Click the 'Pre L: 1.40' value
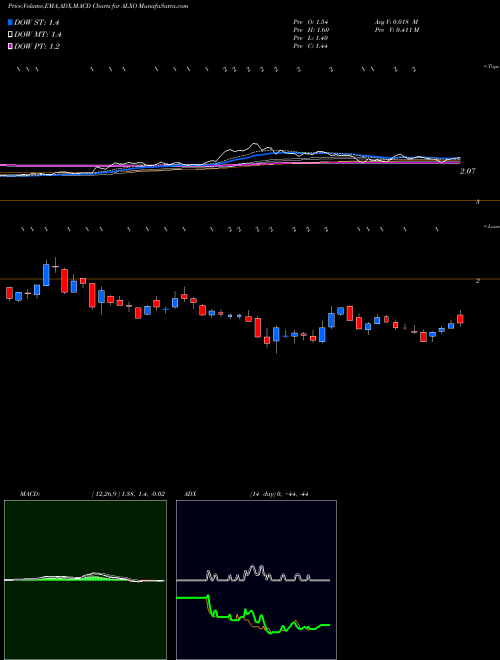500x660 pixels. (311, 38)
